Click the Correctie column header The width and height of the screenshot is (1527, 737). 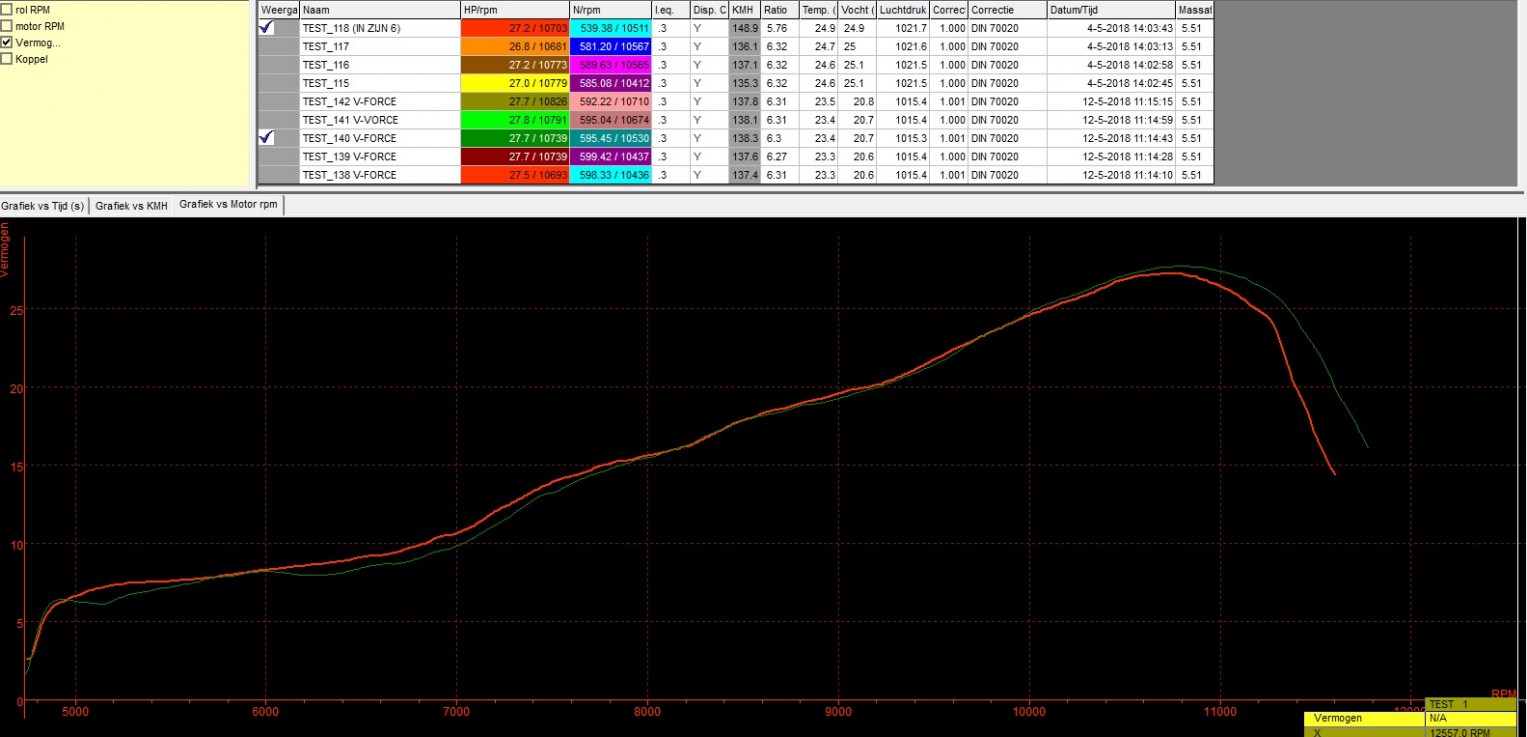point(1007,9)
